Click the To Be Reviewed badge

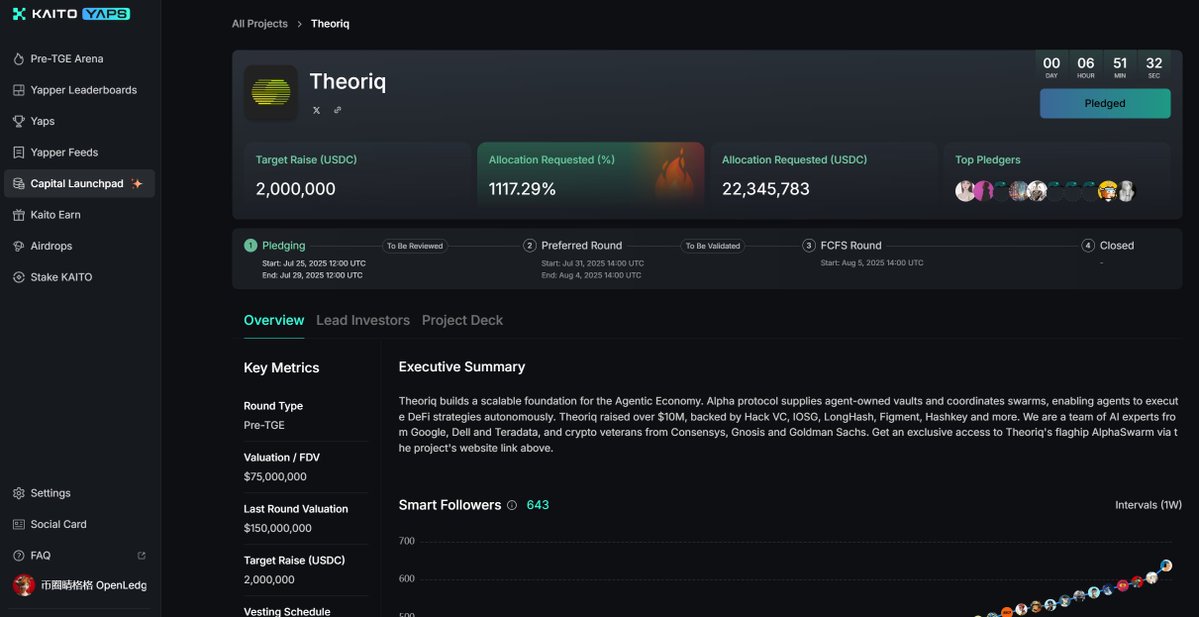[414, 246]
